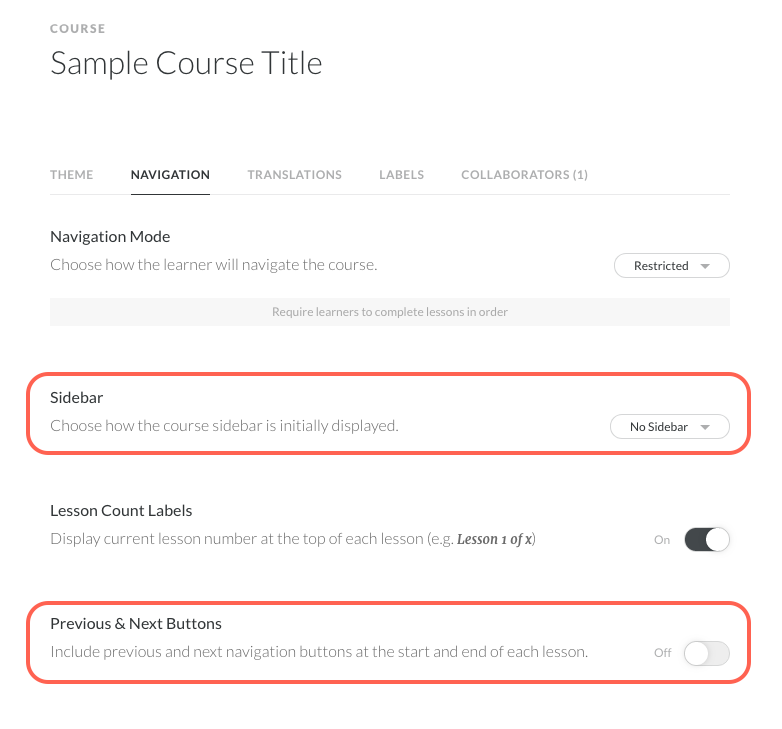Disable the Lesson Count Labels toggle
This screenshot has width=782, height=729.
point(707,540)
